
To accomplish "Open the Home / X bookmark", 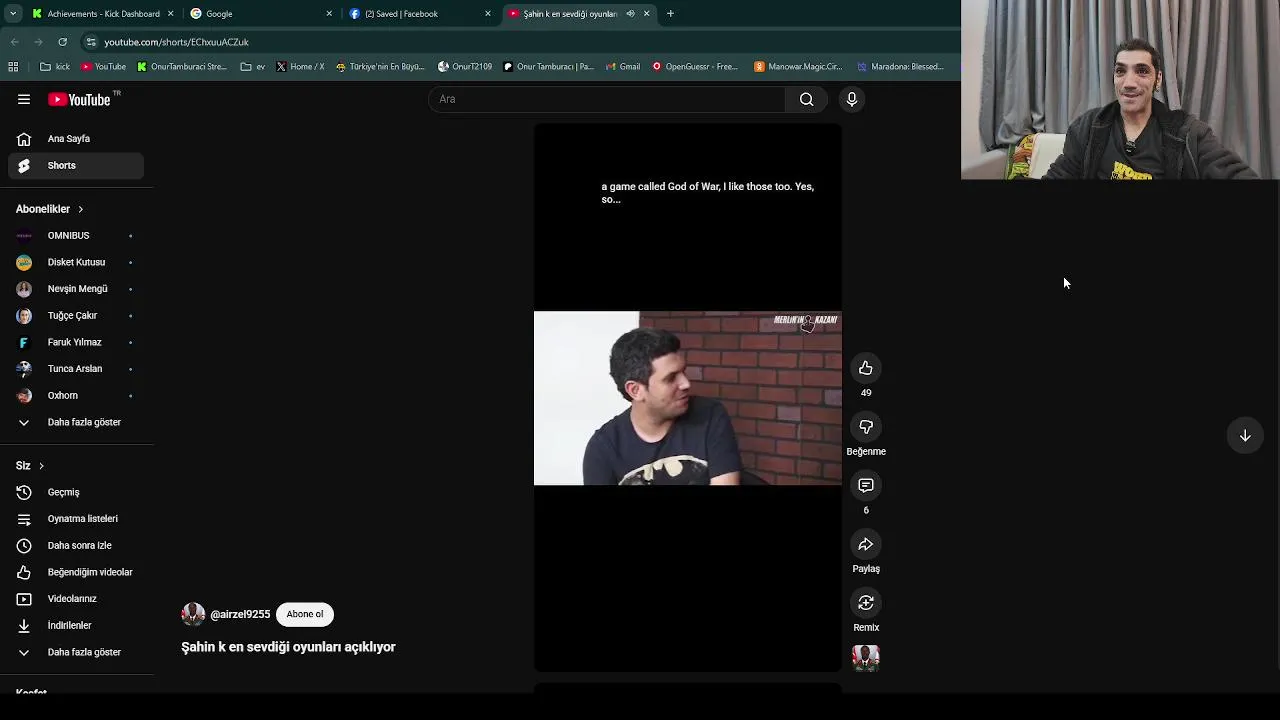I will (x=300, y=67).
